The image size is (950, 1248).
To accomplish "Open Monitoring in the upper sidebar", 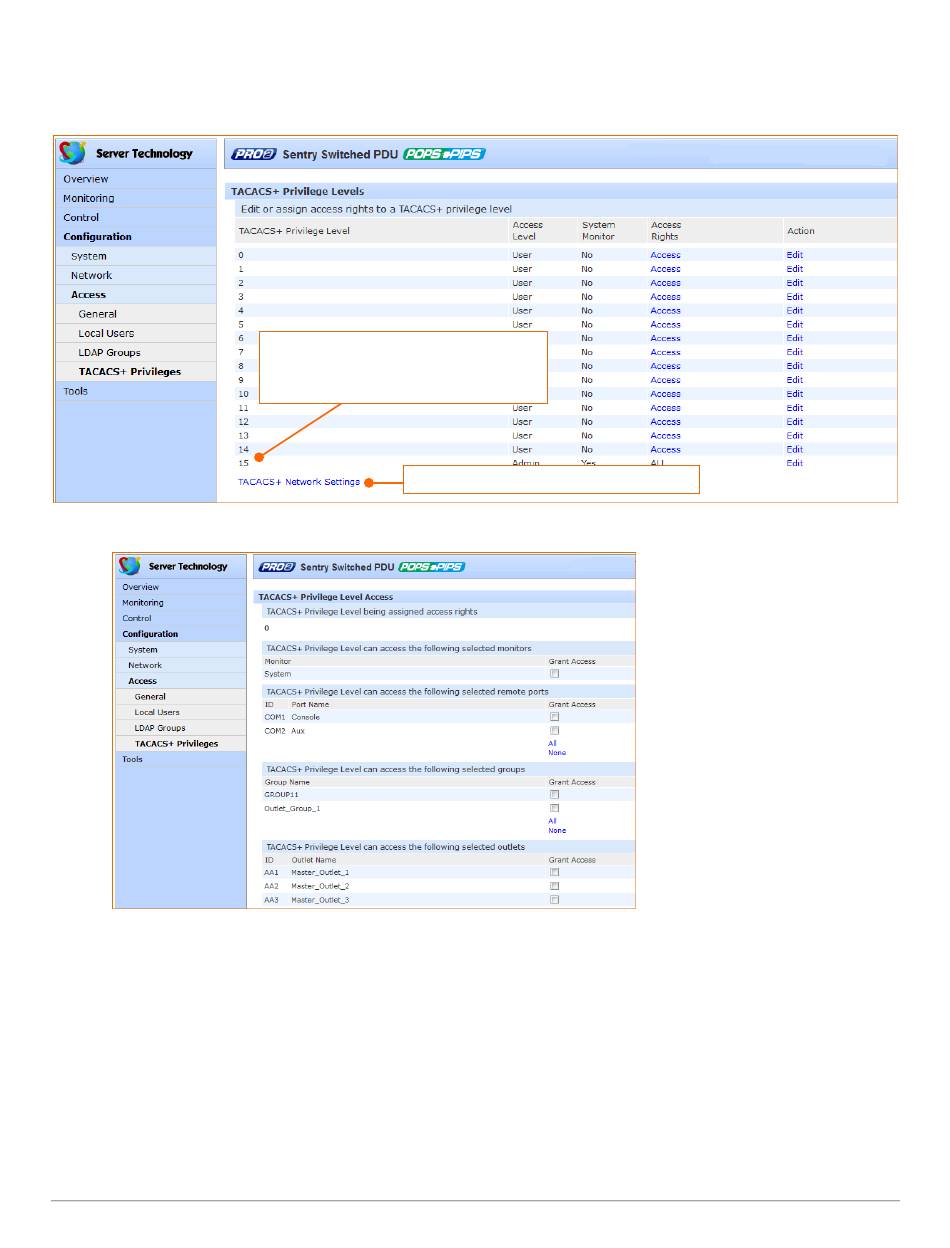I will click(x=89, y=198).
